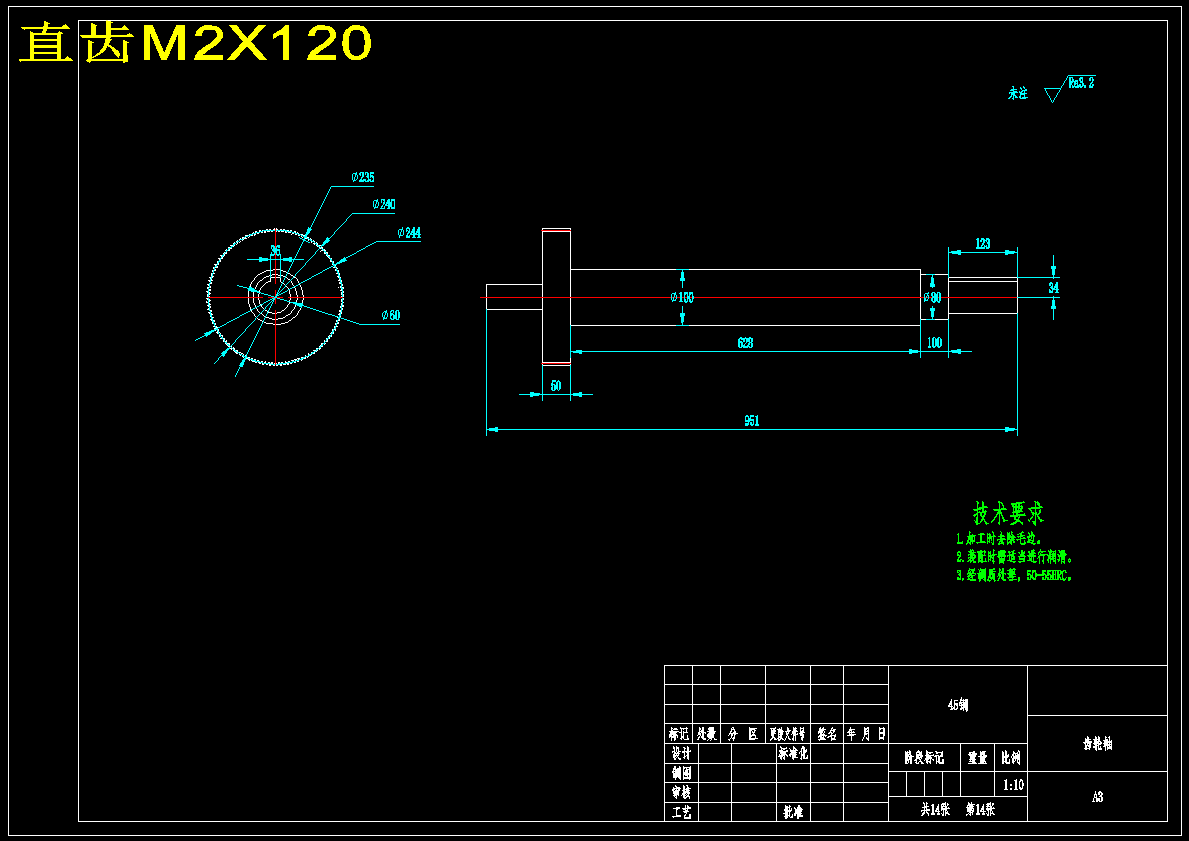Click the 'Ø80' shaft diameter dimension
Screen dimensions: 1189x841
[932, 297]
